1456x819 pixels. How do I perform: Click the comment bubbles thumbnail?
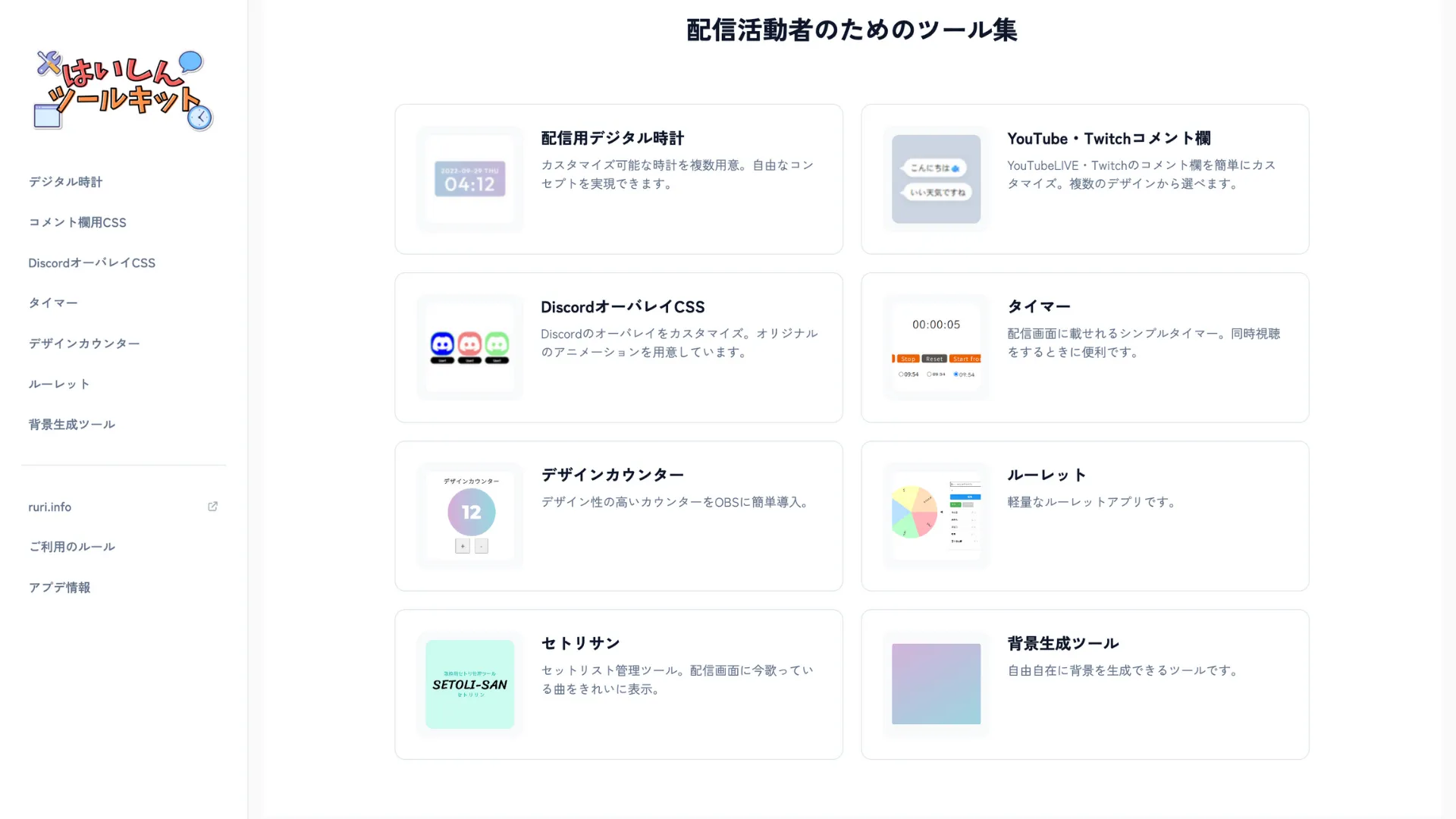click(937, 179)
